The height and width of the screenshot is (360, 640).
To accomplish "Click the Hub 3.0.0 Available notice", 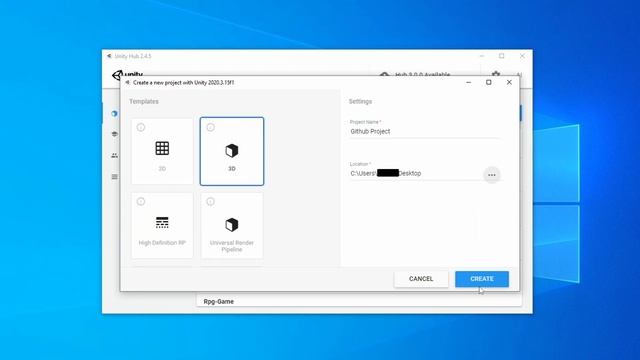I will pyautogui.click(x=415, y=74).
